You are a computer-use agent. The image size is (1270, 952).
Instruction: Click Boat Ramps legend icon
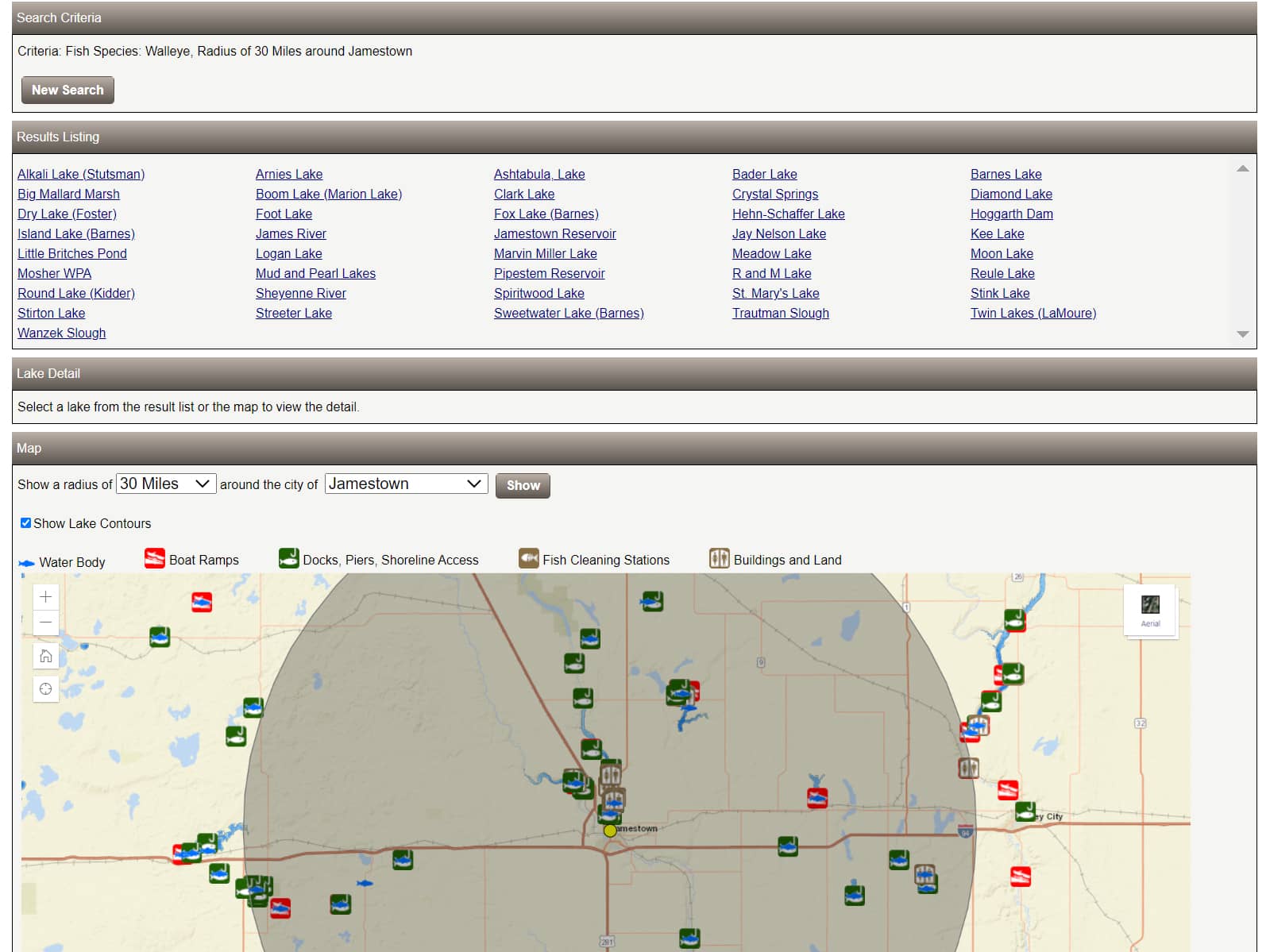coord(154,558)
